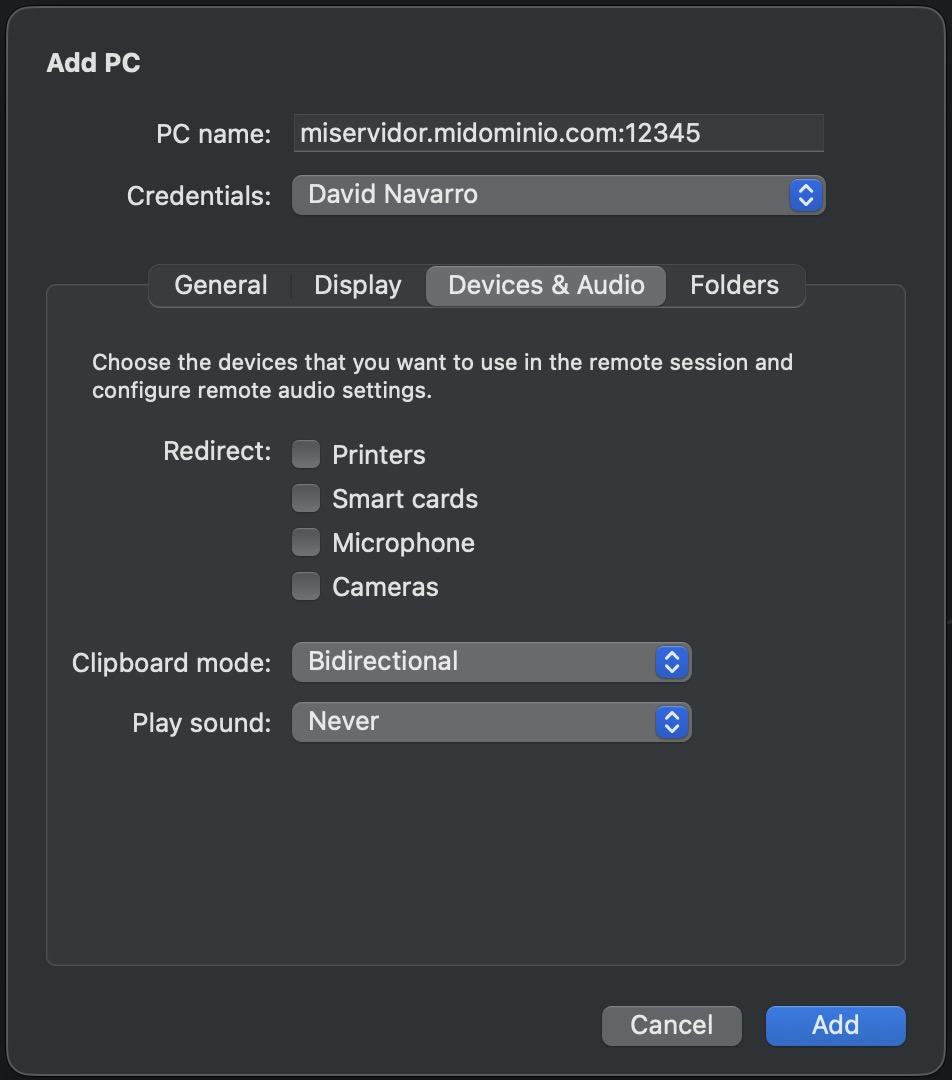Open the Display tab
This screenshot has width=952, height=1080.
point(357,285)
